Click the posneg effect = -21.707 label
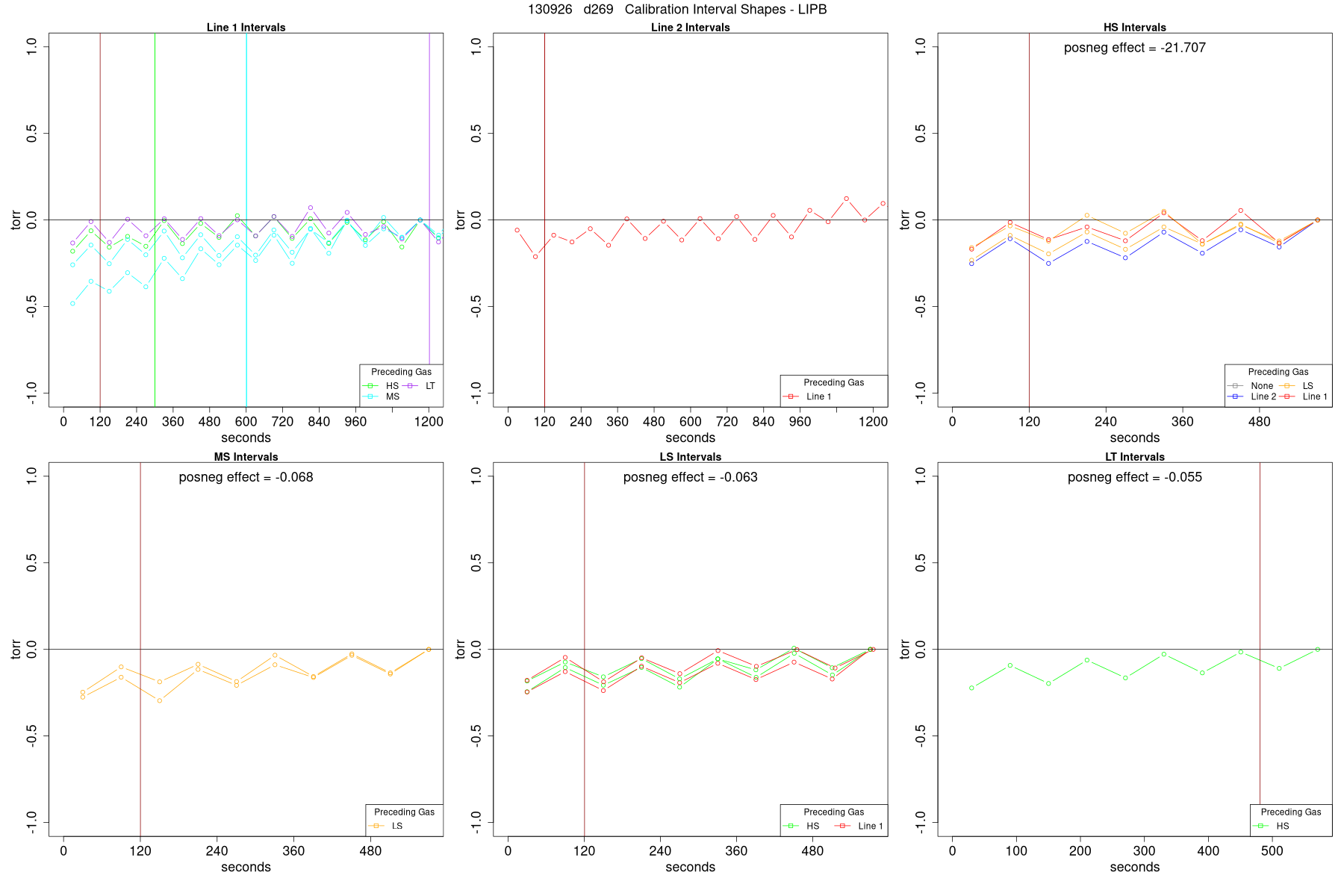Image resolution: width=1344 pixels, height=896 pixels. tap(1134, 48)
